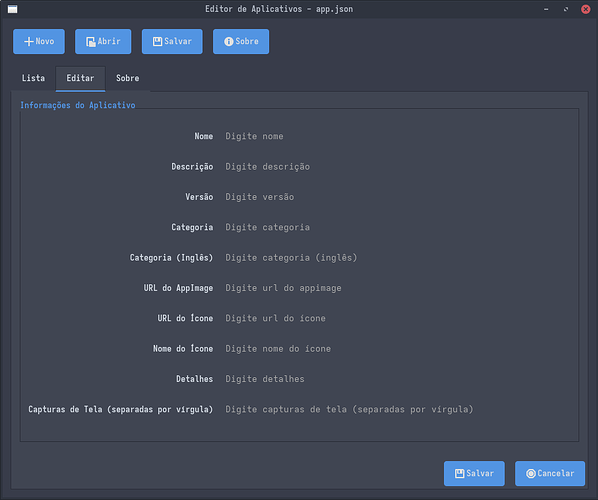The image size is (598, 500).
Task: Focus the Nome input field
Action: click(x=398, y=136)
